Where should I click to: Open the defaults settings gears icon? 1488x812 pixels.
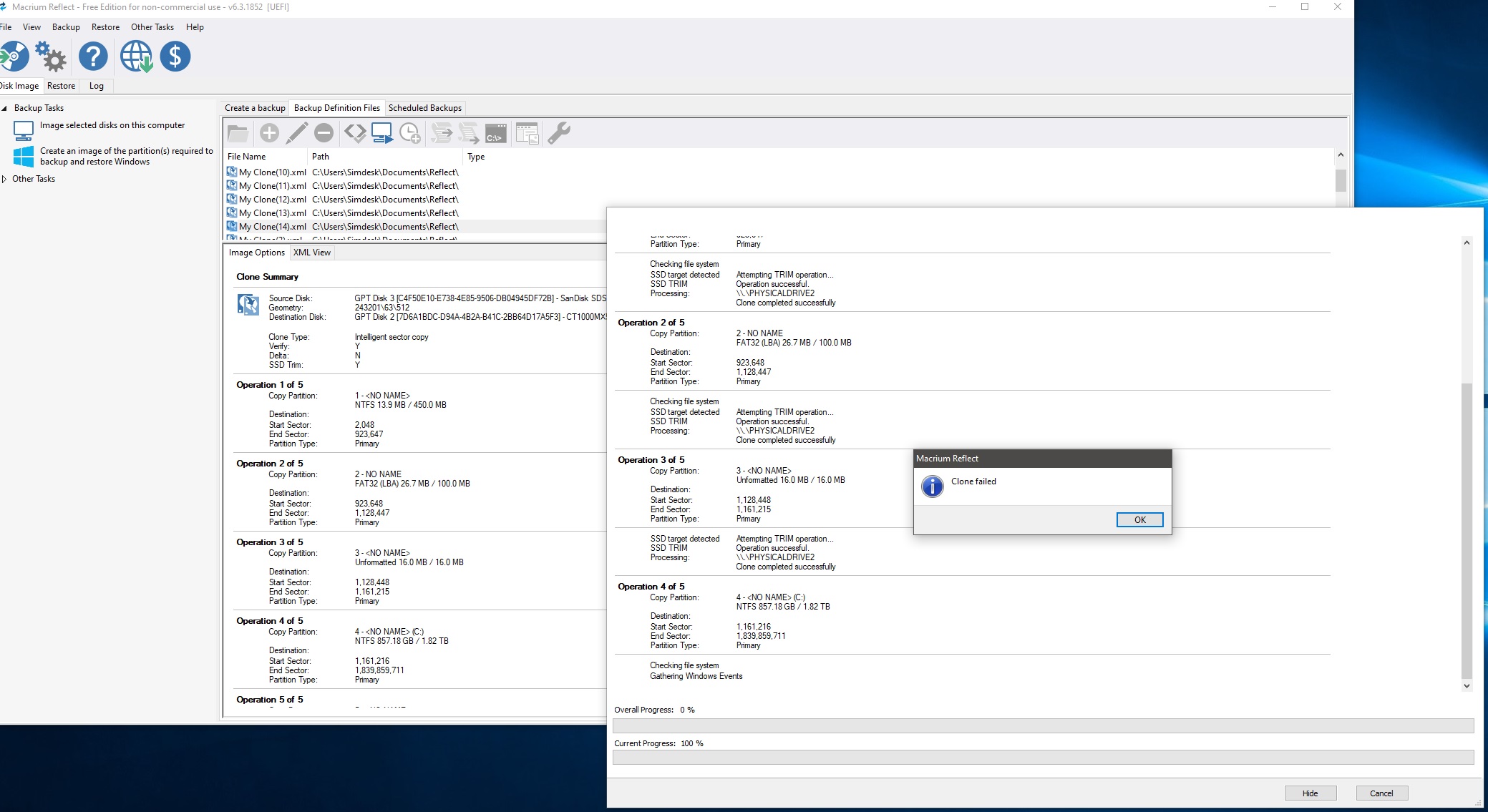52,56
